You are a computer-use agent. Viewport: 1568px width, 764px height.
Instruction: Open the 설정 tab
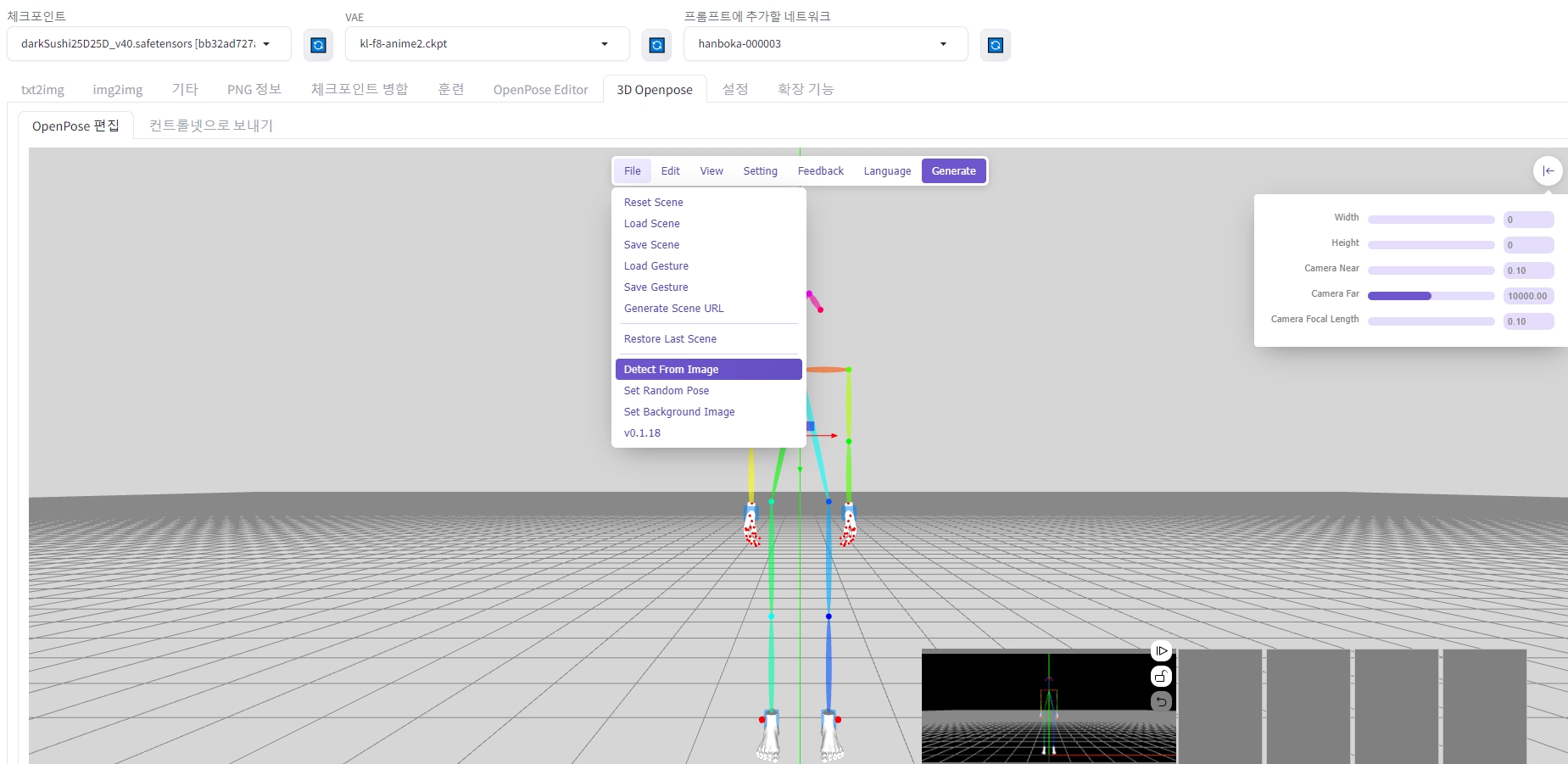pyautogui.click(x=735, y=89)
